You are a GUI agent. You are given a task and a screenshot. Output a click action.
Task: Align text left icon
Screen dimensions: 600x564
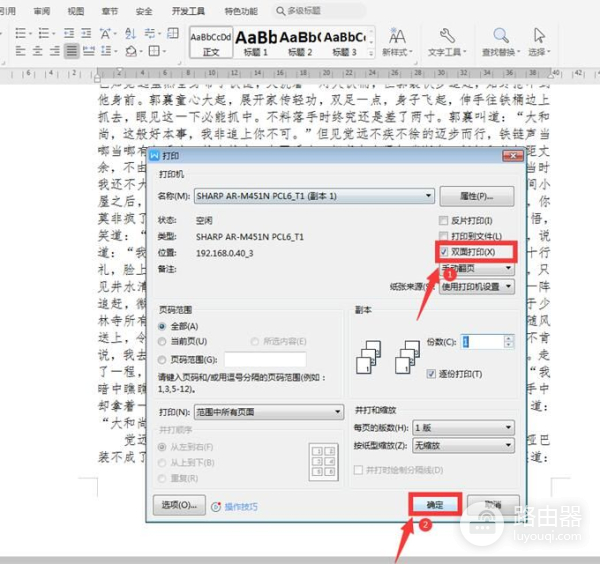coord(20,51)
